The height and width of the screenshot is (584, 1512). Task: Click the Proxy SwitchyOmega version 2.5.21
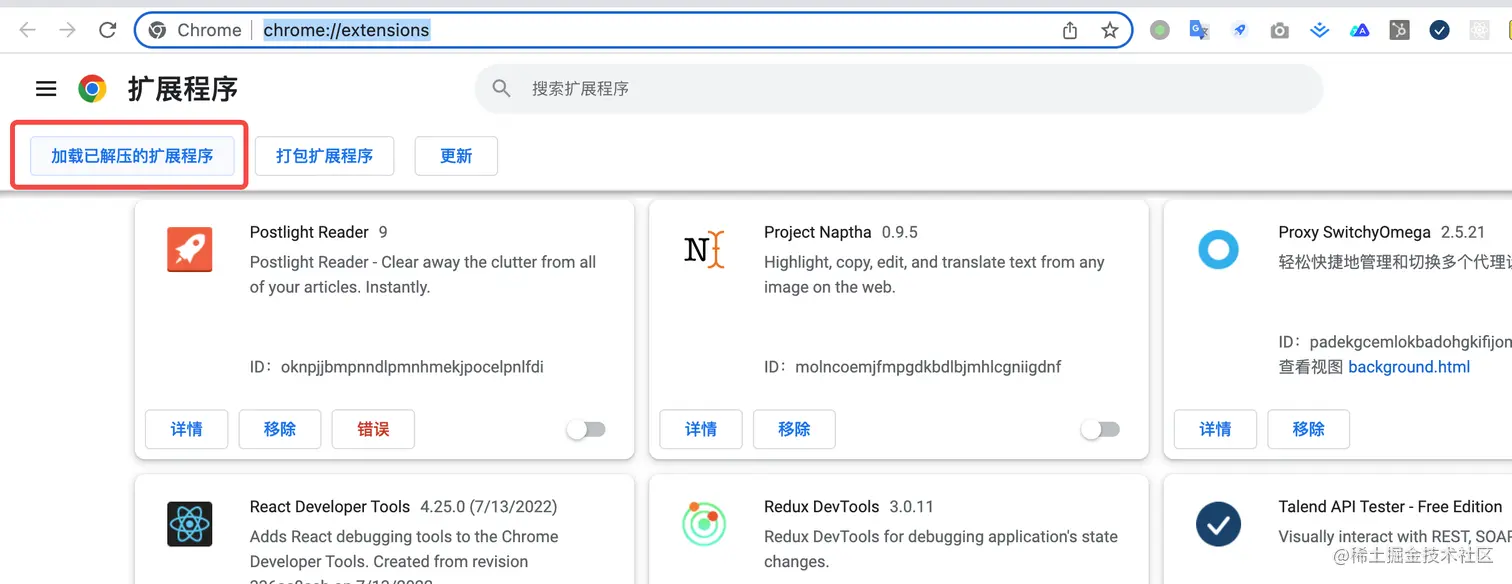1463,232
